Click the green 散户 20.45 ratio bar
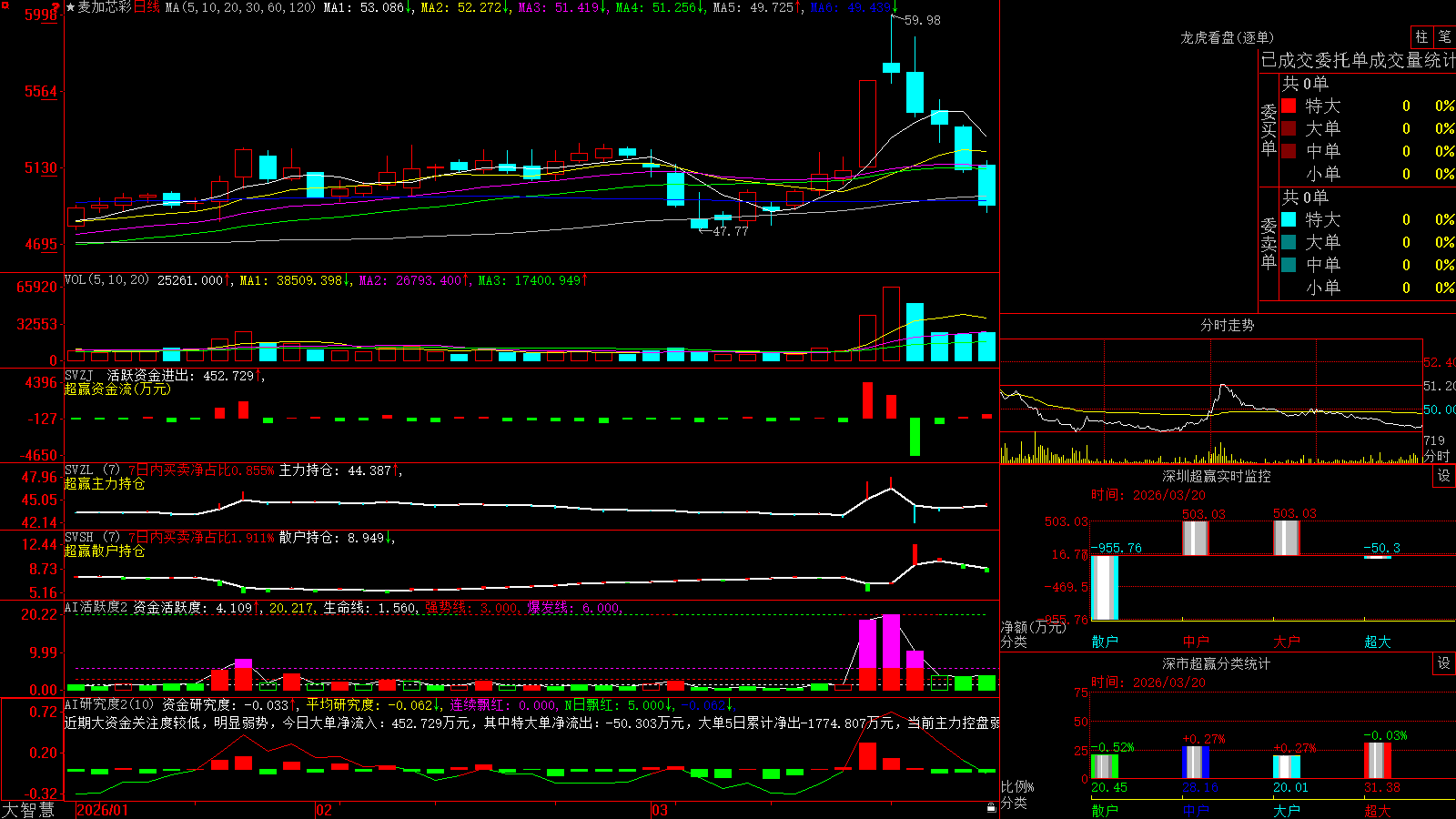 [x=1105, y=766]
